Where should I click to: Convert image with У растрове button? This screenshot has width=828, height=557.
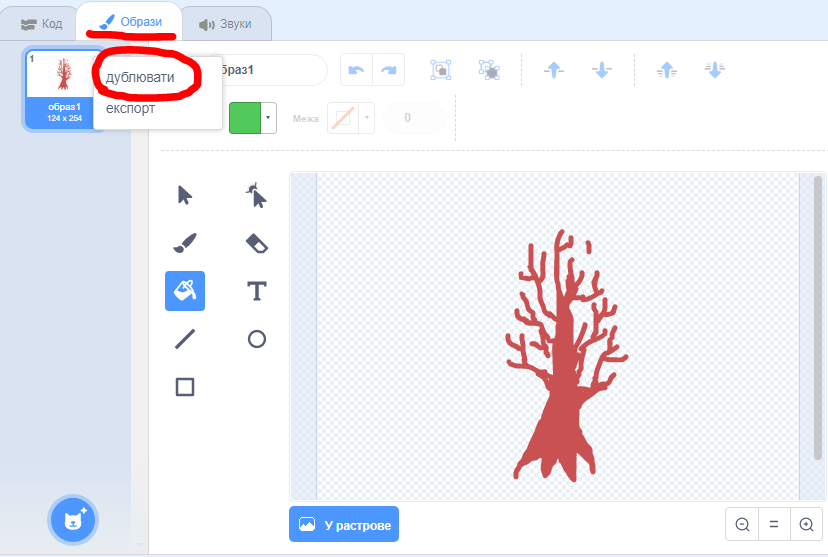(344, 524)
